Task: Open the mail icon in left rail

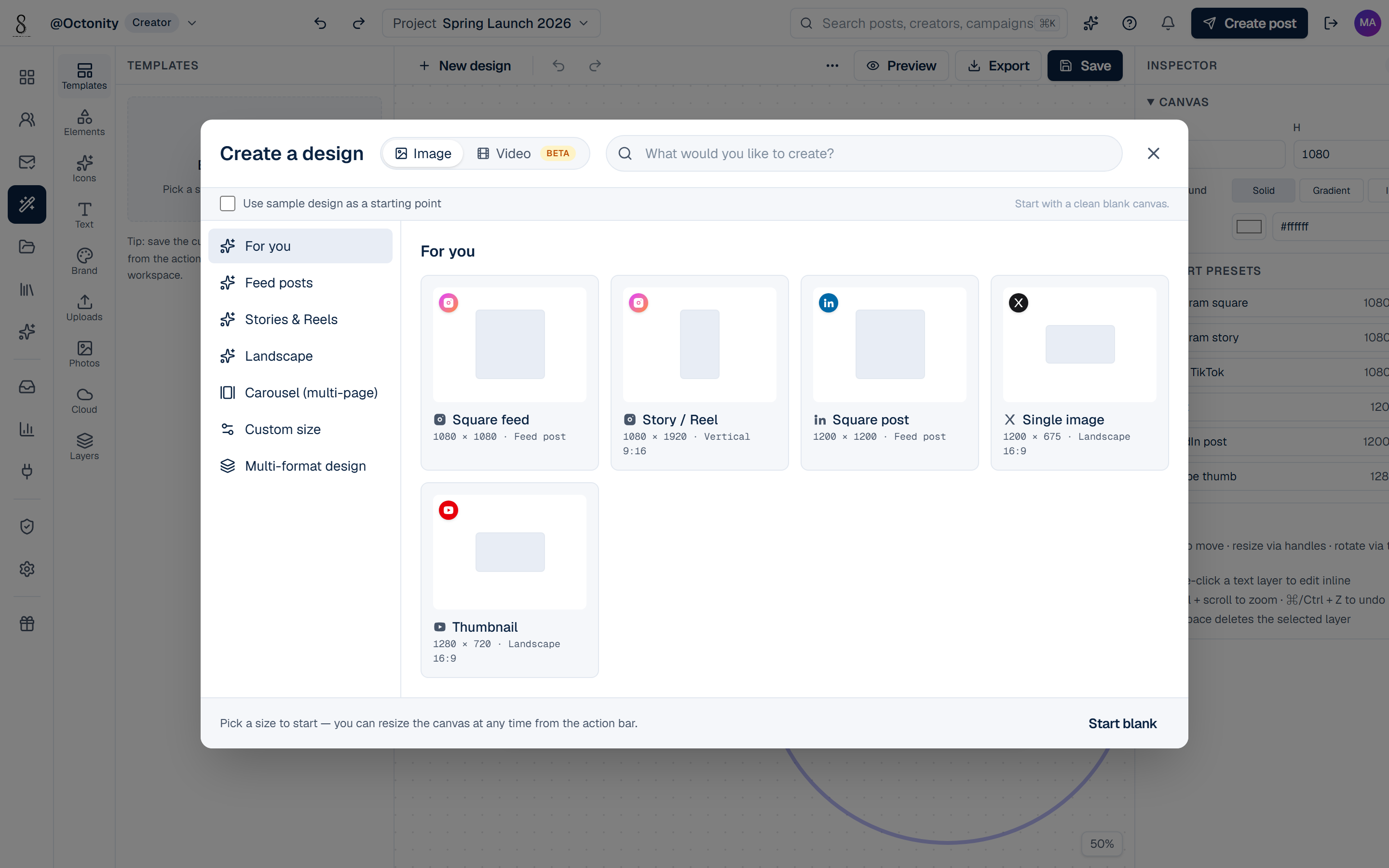Action: (x=27, y=162)
